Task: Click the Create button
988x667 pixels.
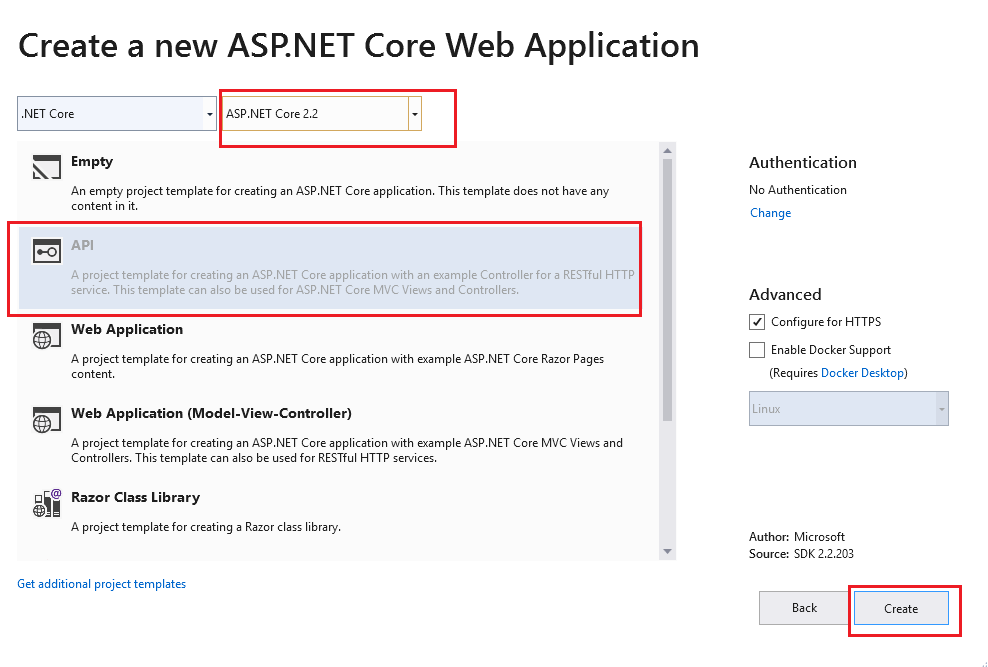Action: (900, 608)
